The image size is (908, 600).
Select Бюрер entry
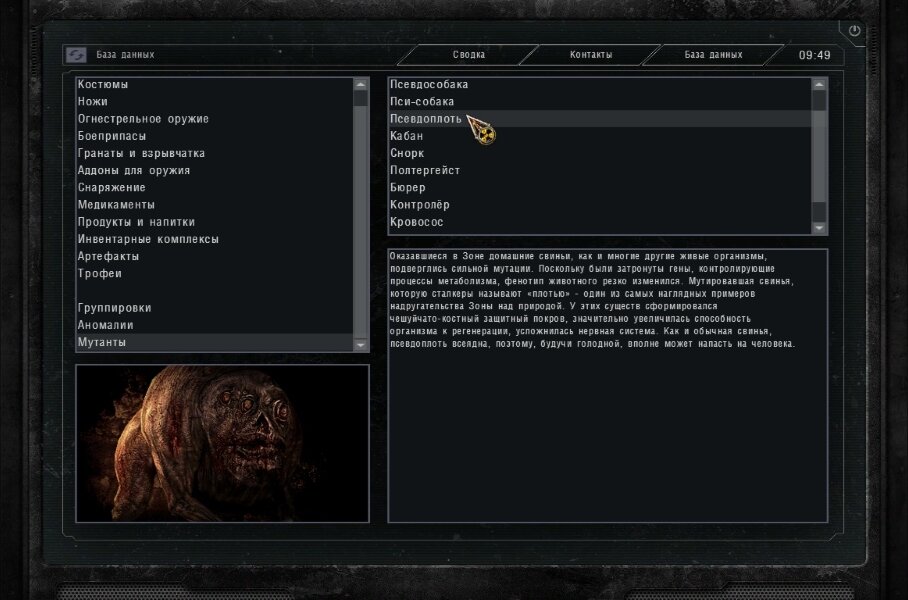pyautogui.click(x=600, y=188)
